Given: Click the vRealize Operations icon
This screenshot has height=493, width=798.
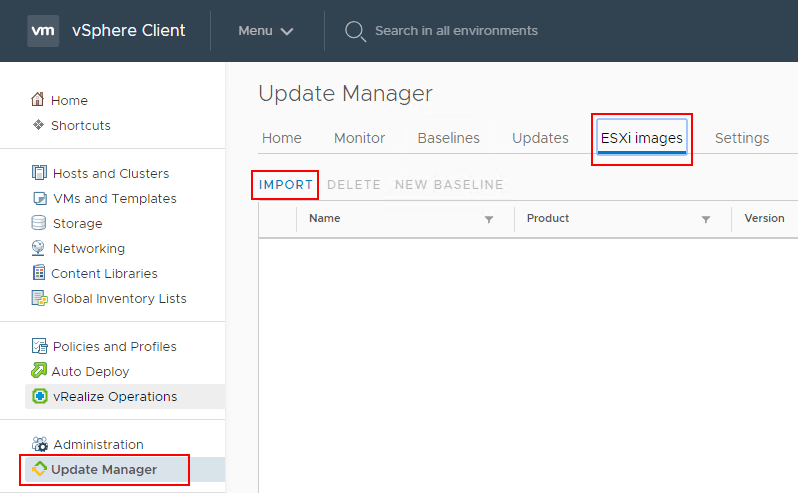Looking at the screenshot, I should [x=40, y=396].
